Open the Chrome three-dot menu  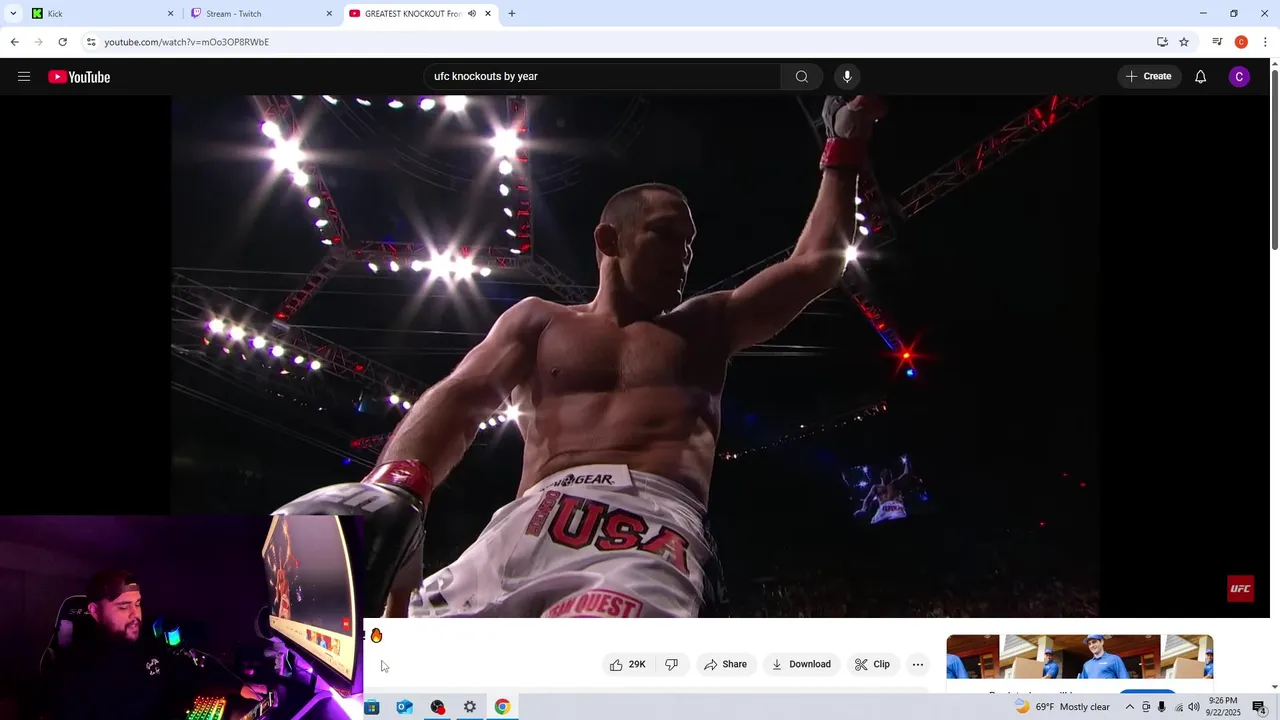point(1265,42)
